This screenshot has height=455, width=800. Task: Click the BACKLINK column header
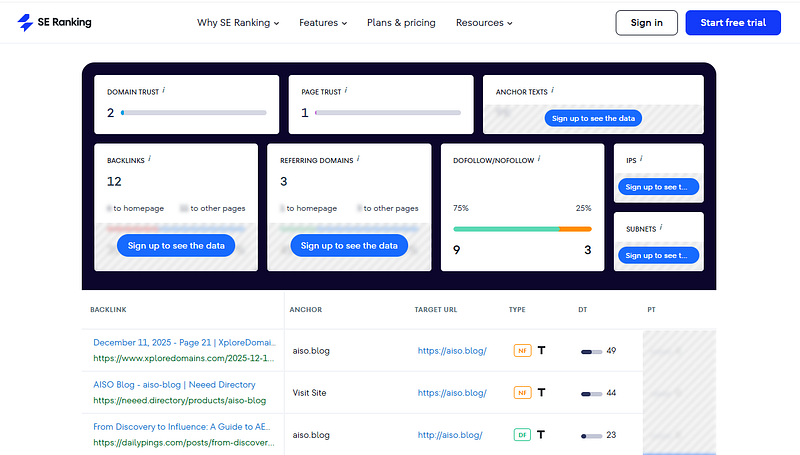pyautogui.click(x=108, y=310)
